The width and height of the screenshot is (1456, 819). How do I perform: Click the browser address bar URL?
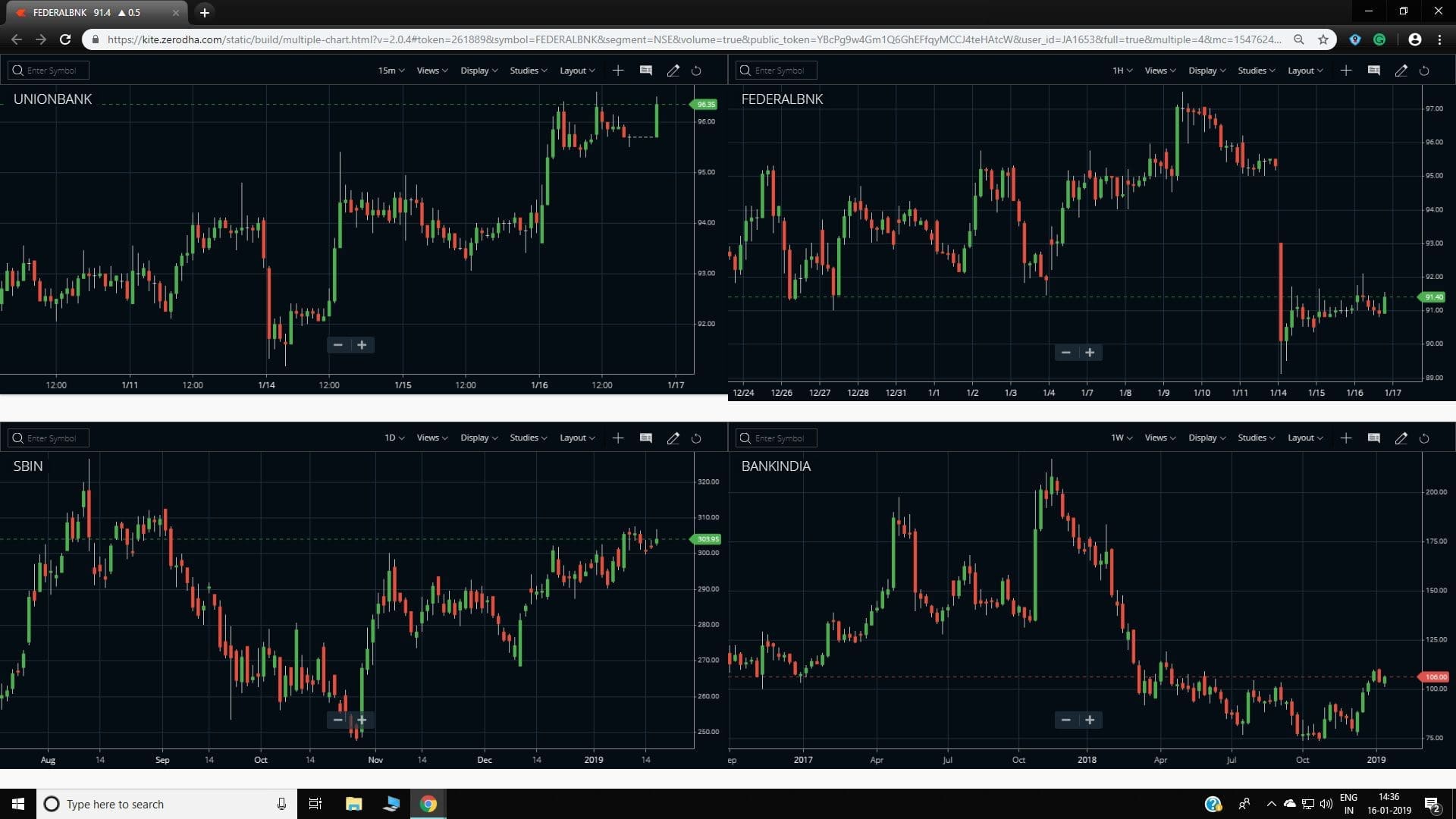click(694, 39)
